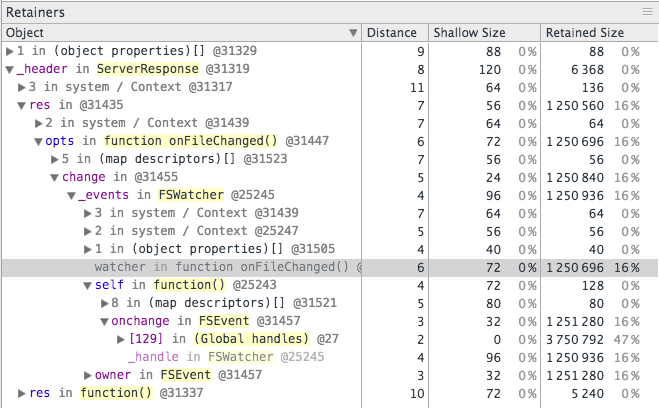Select '_handle in FSWatcher @25245' row
Screen dimensions: 659x408
pyautogui.click(x=330, y=358)
